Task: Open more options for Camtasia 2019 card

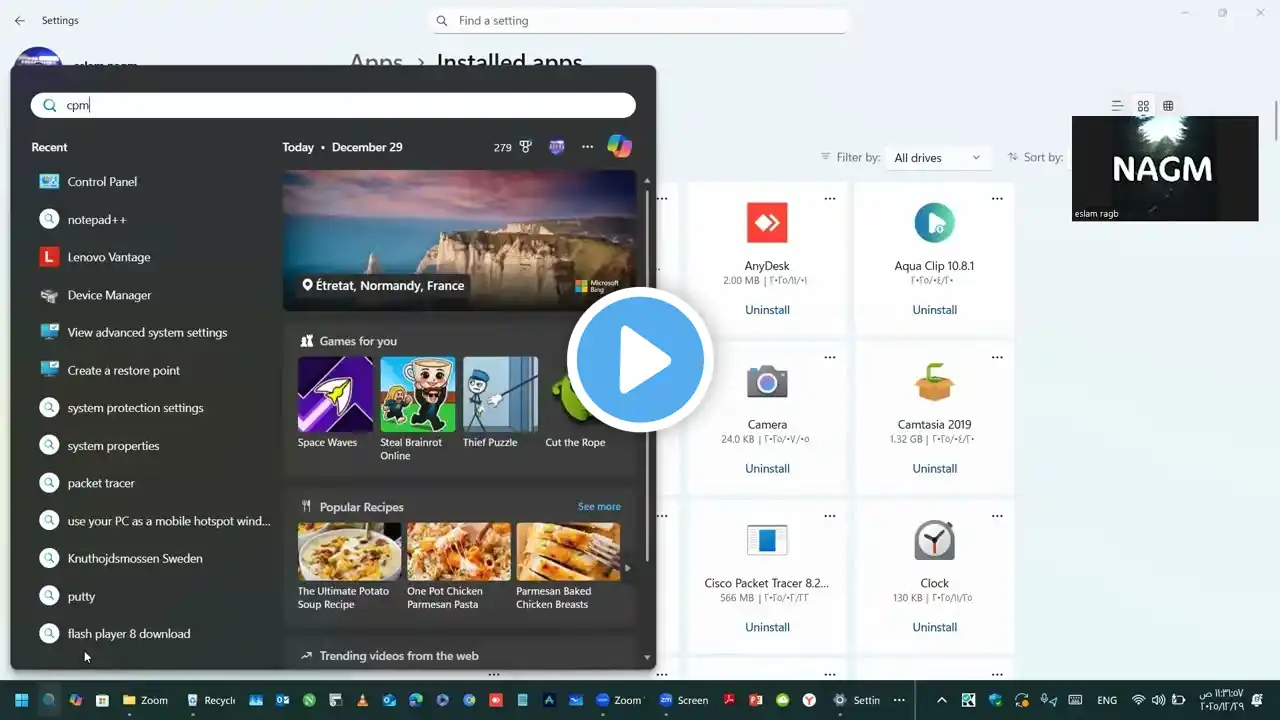Action: [x=997, y=357]
